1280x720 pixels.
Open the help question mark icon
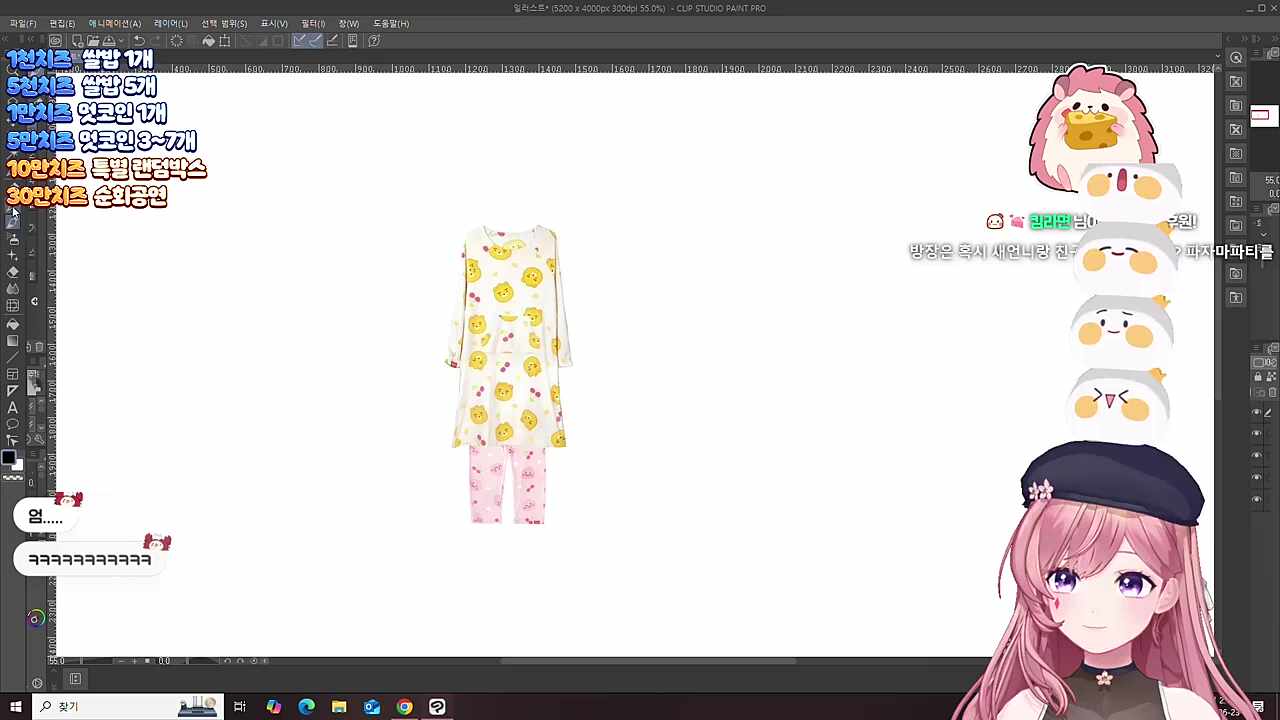click(373, 41)
